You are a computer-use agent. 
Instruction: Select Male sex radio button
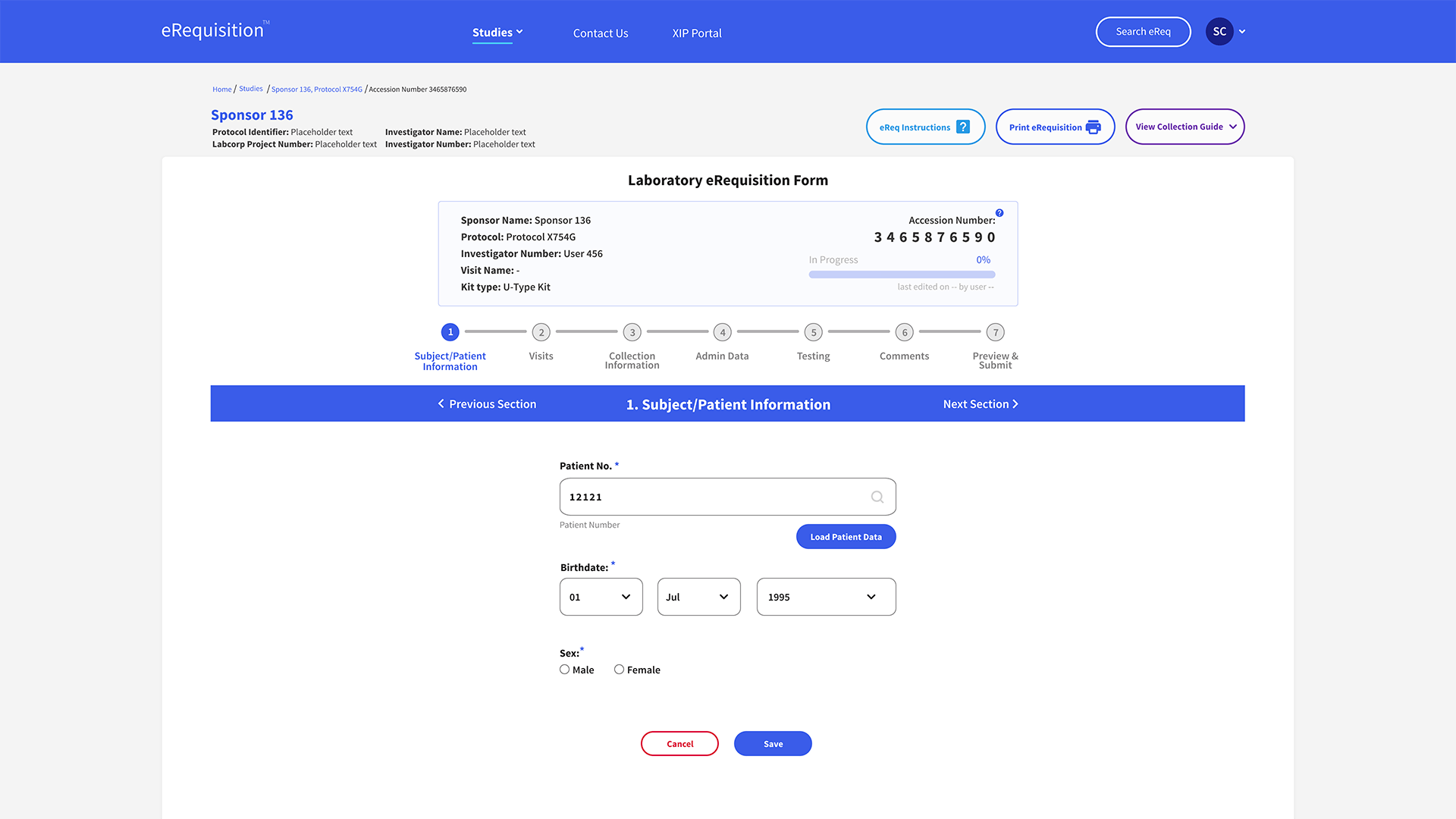(x=564, y=670)
